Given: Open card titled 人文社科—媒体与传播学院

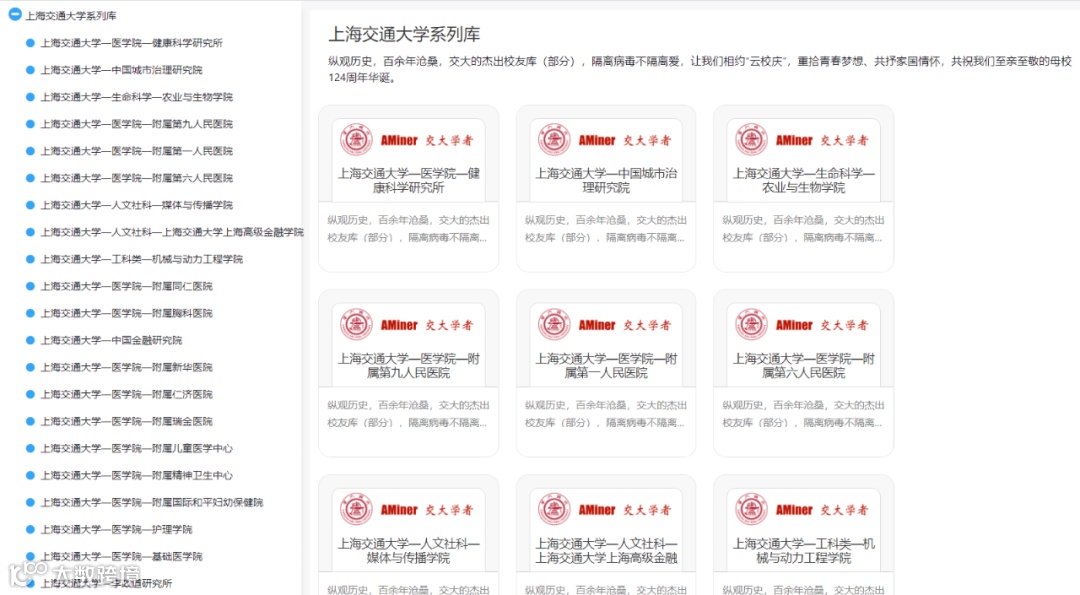Looking at the screenshot, I should [x=408, y=551].
